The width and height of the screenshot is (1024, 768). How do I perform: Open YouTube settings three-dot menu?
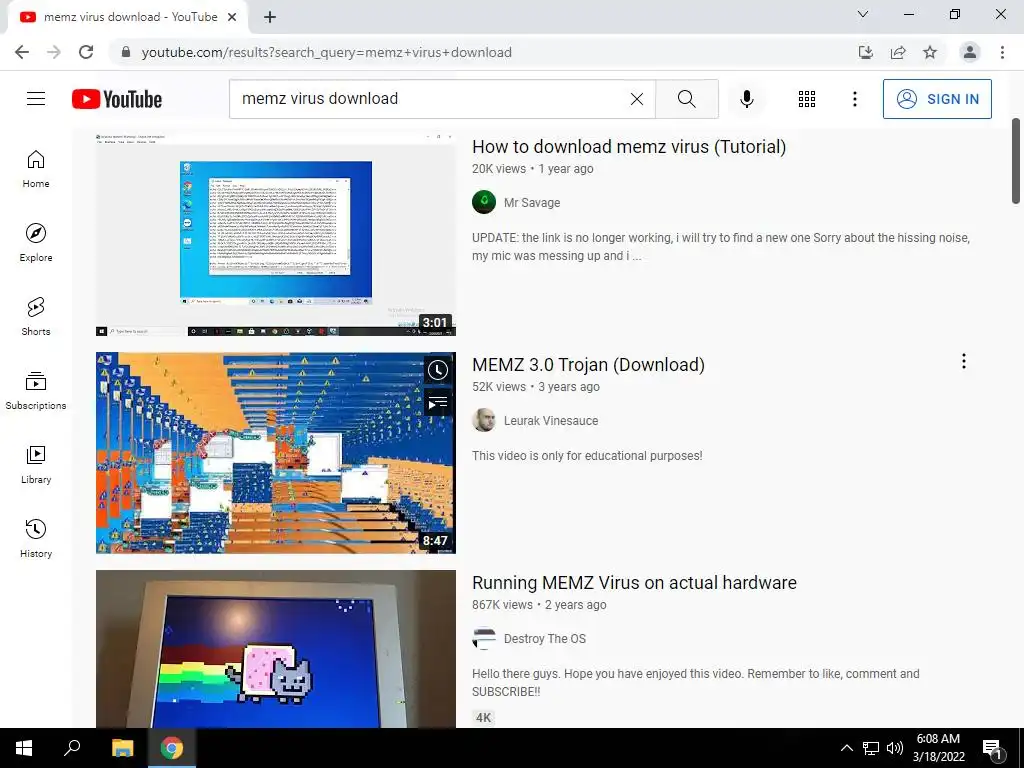854,99
